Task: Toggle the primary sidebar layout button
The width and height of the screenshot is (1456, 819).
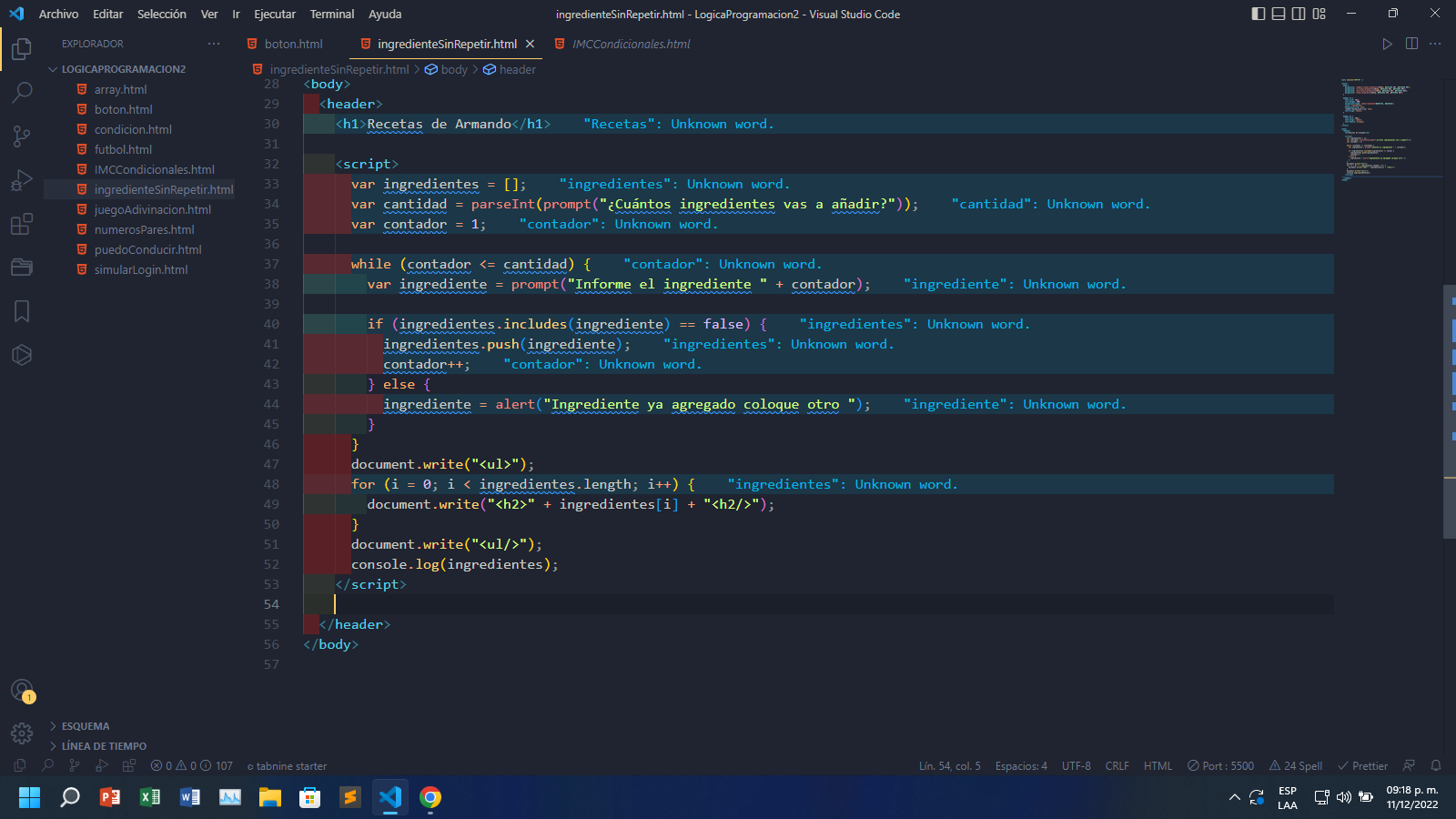Action: pos(1259,14)
